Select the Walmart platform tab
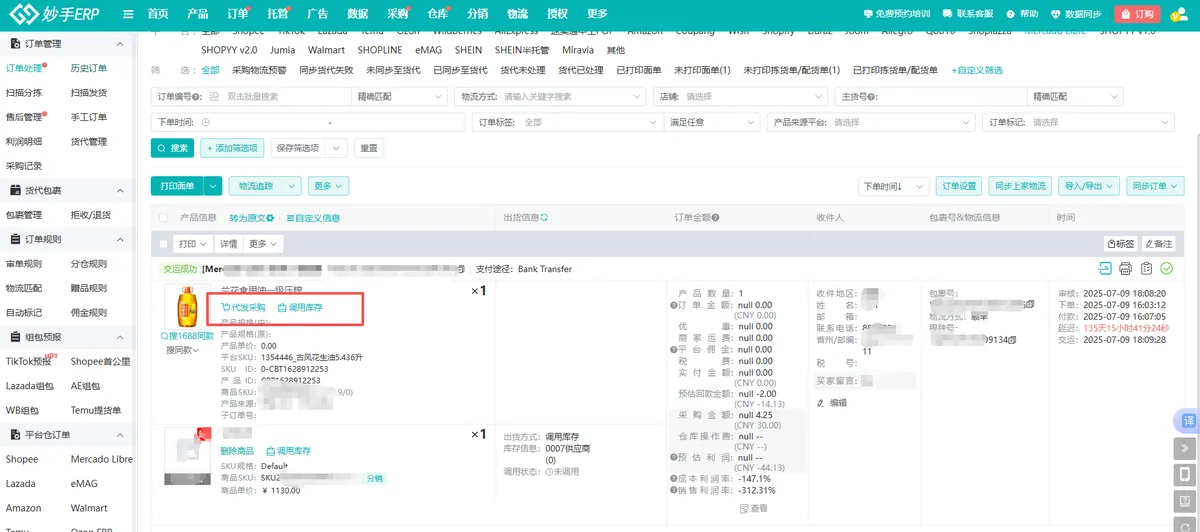The height and width of the screenshot is (532, 1200). [x=326, y=50]
